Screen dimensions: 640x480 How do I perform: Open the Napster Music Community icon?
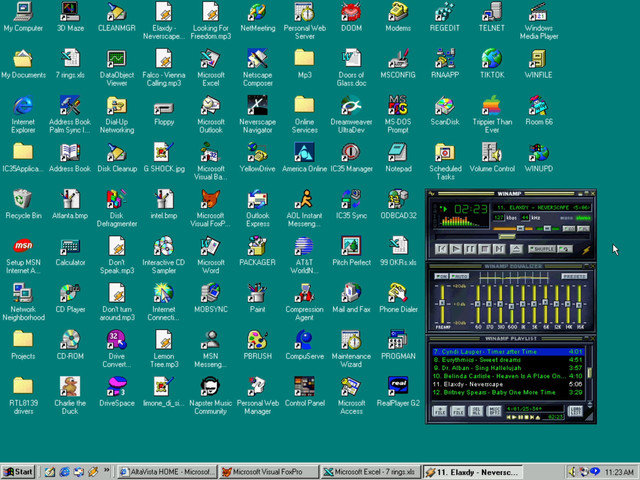click(x=210, y=386)
